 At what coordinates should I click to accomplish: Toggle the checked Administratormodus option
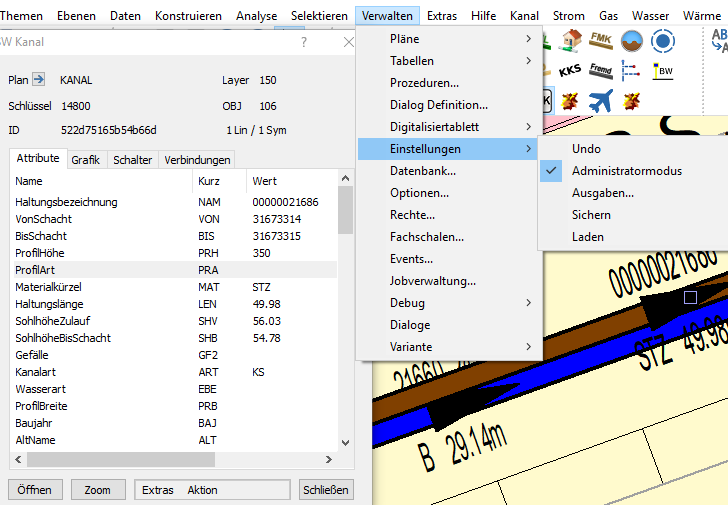pos(626,171)
